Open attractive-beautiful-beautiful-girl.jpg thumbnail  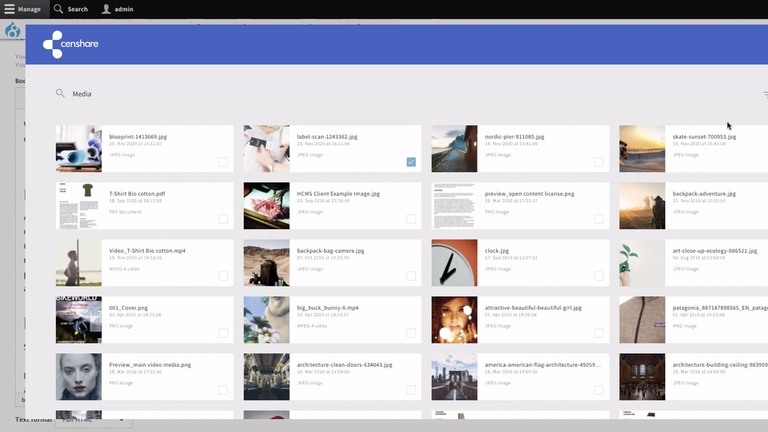point(454,320)
